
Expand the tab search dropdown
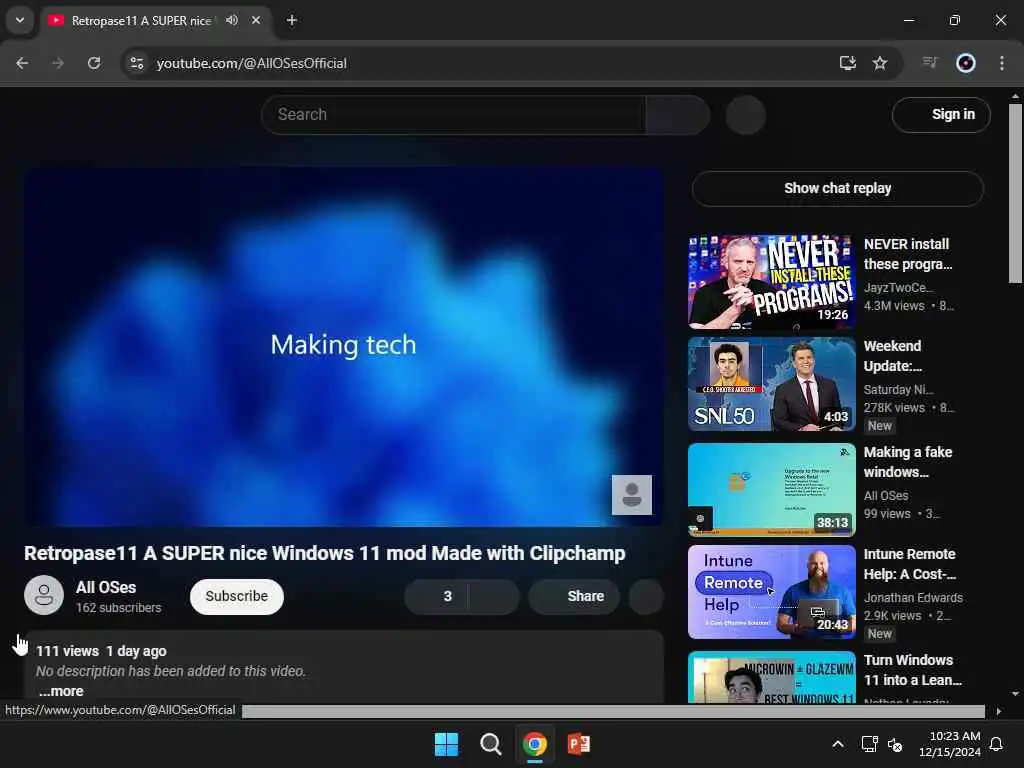point(20,20)
